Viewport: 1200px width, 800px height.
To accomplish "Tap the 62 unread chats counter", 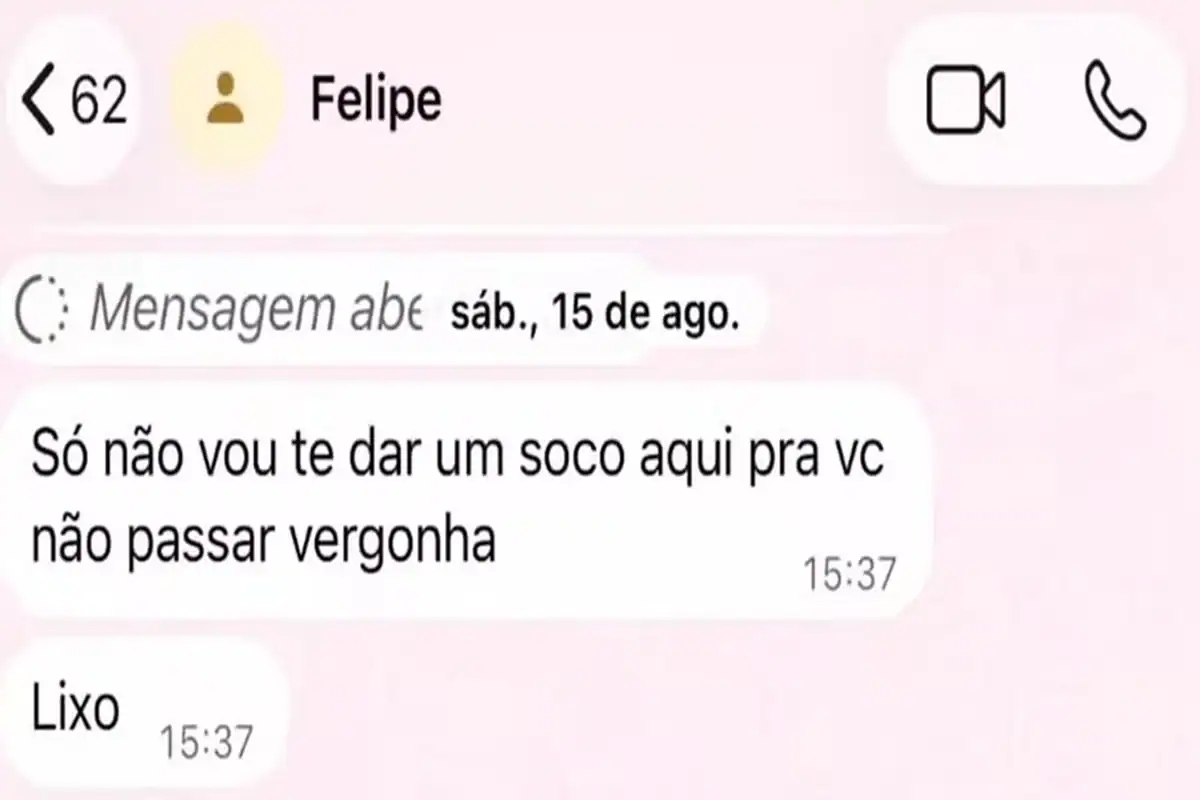I will click(x=100, y=101).
